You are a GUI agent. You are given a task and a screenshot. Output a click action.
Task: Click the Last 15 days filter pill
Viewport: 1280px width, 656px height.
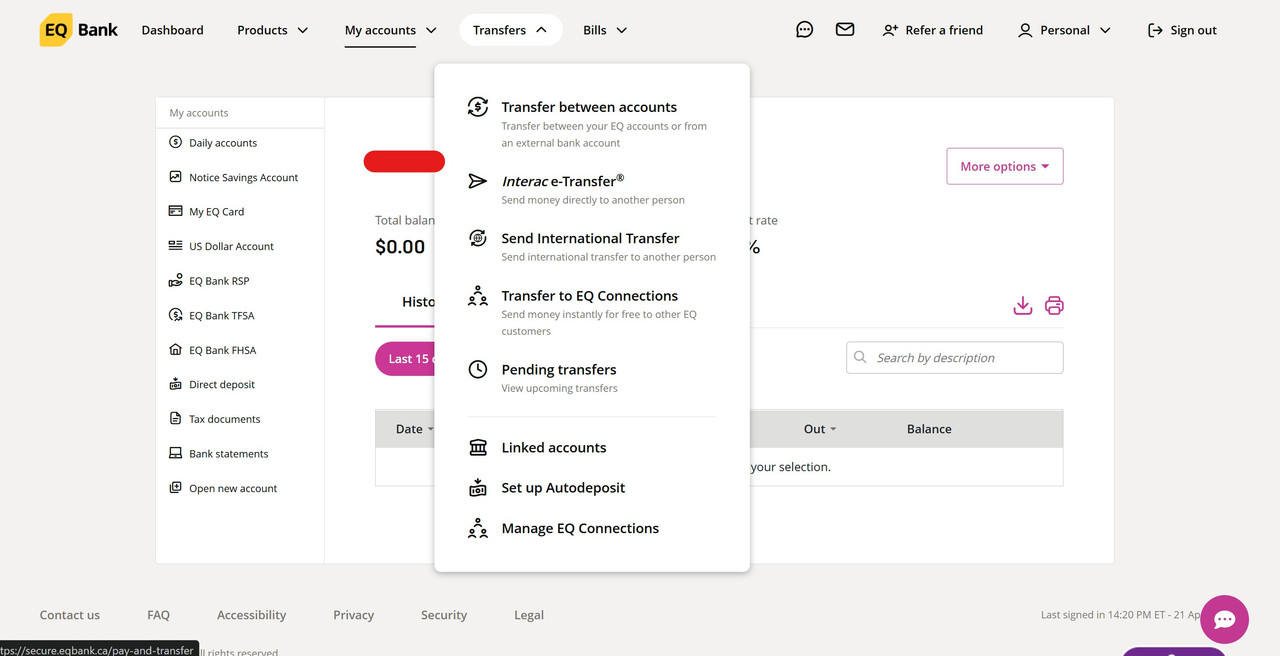tap(405, 359)
